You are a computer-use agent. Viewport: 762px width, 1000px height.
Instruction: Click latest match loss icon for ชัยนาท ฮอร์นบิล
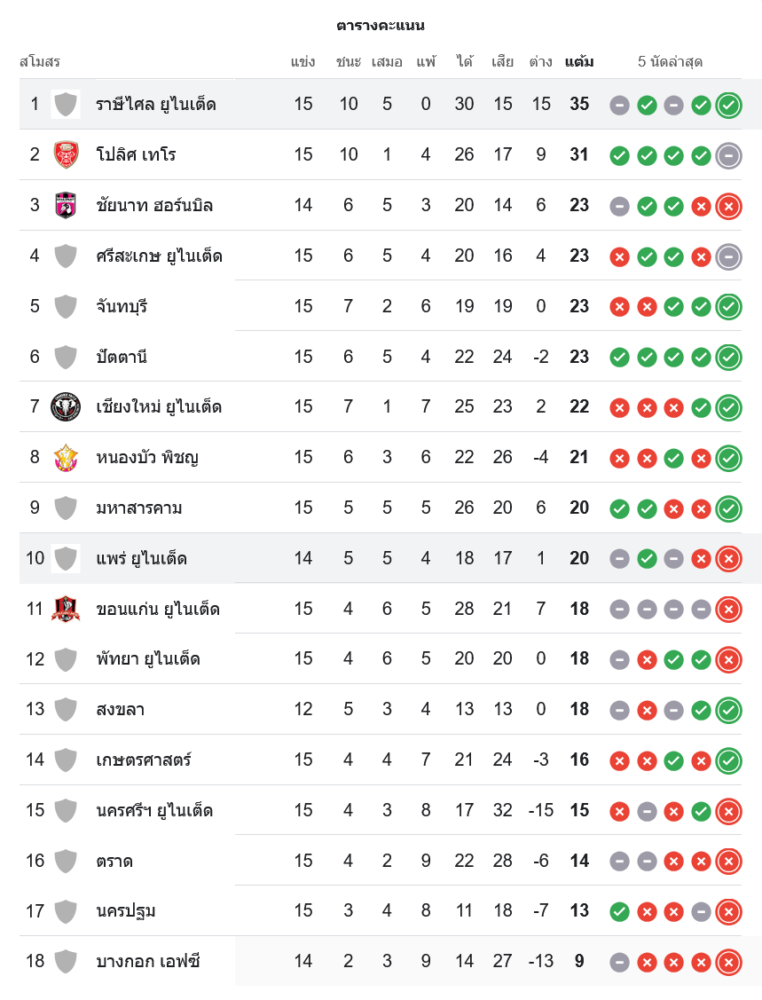point(729,205)
